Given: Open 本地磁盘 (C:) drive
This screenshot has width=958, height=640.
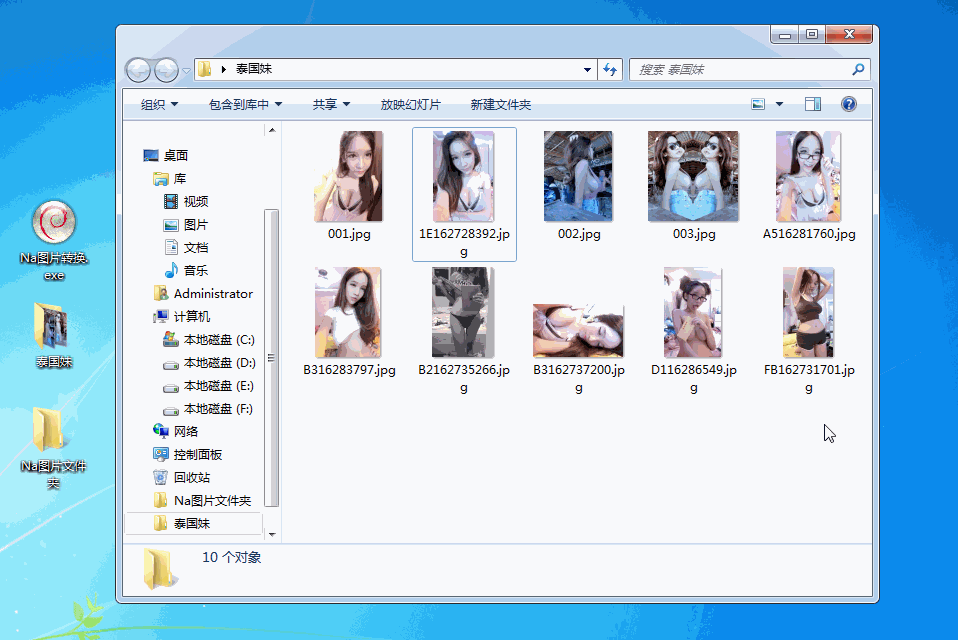Looking at the screenshot, I should (209, 340).
